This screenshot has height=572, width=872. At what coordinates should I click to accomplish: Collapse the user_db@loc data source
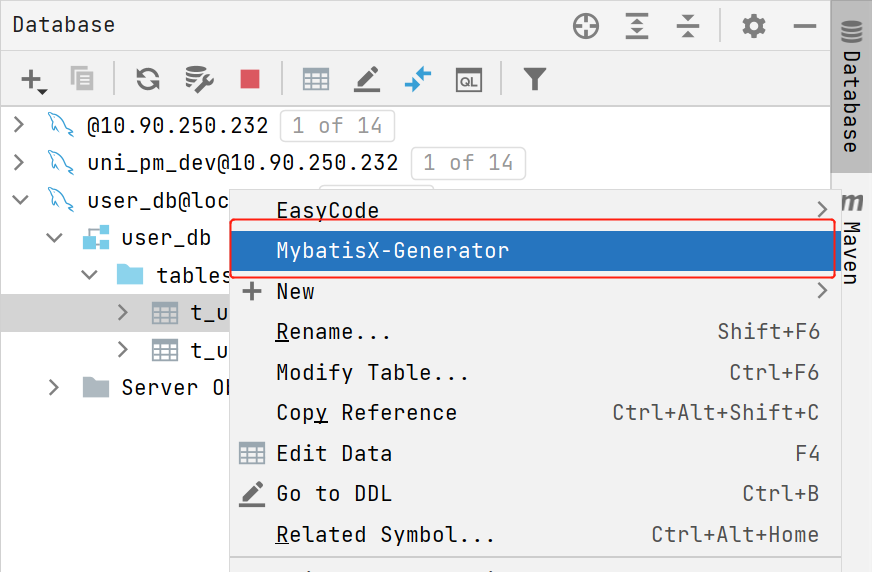[x=20, y=200]
